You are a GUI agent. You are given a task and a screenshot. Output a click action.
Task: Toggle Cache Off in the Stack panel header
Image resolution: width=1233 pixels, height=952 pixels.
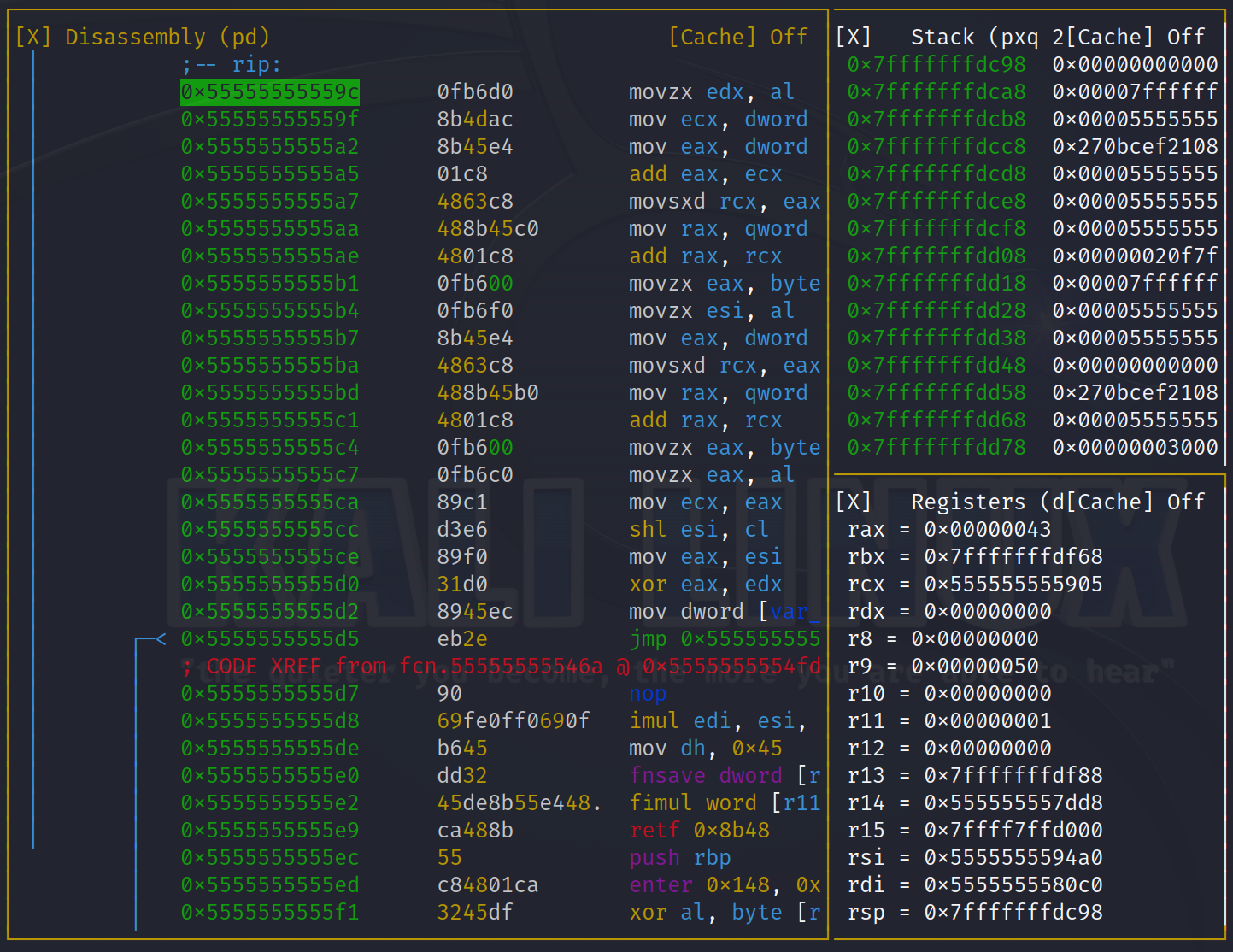1136,37
